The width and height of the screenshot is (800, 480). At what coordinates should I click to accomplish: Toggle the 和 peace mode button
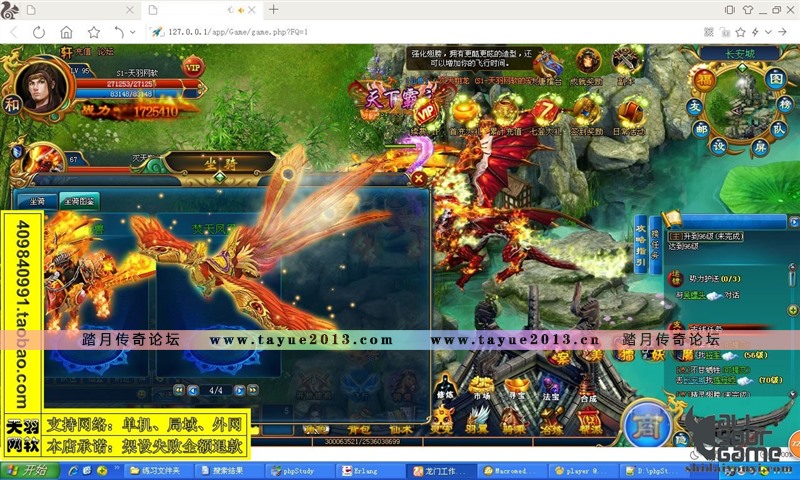pyautogui.click(x=11, y=102)
